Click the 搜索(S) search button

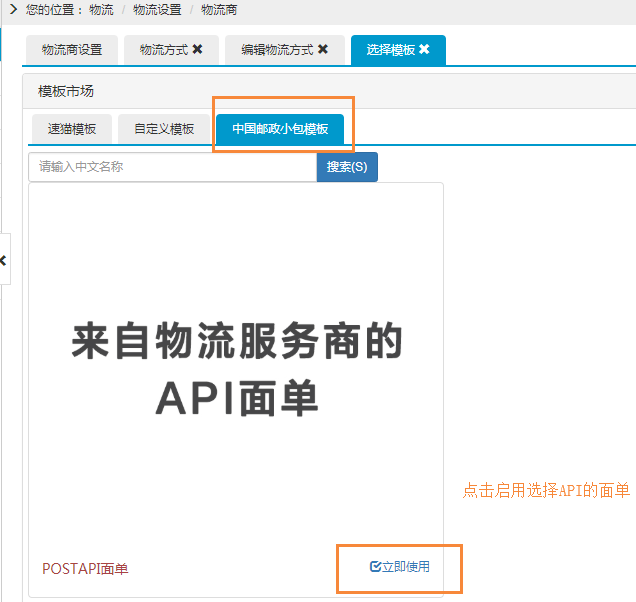[x=347, y=167]
